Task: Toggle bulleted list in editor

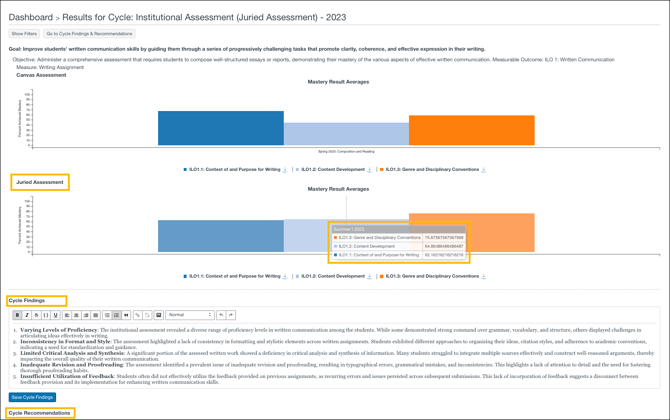Action: point(107,315)
